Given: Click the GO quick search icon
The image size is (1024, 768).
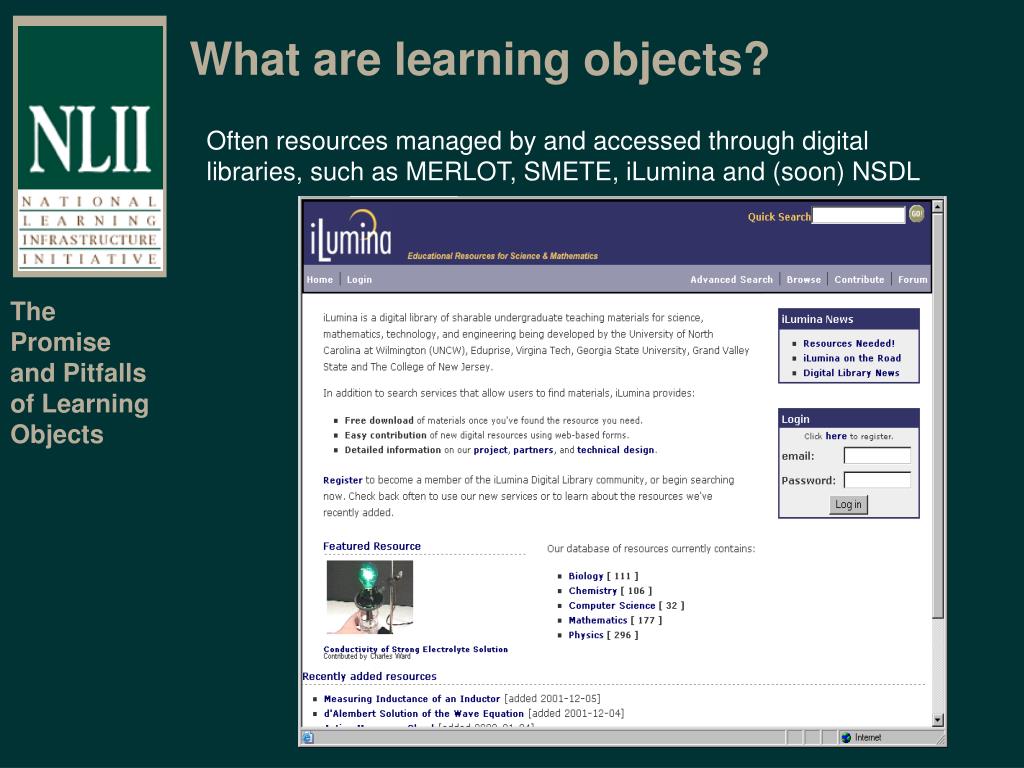Looking at the screenshot, I should (916, 214).
